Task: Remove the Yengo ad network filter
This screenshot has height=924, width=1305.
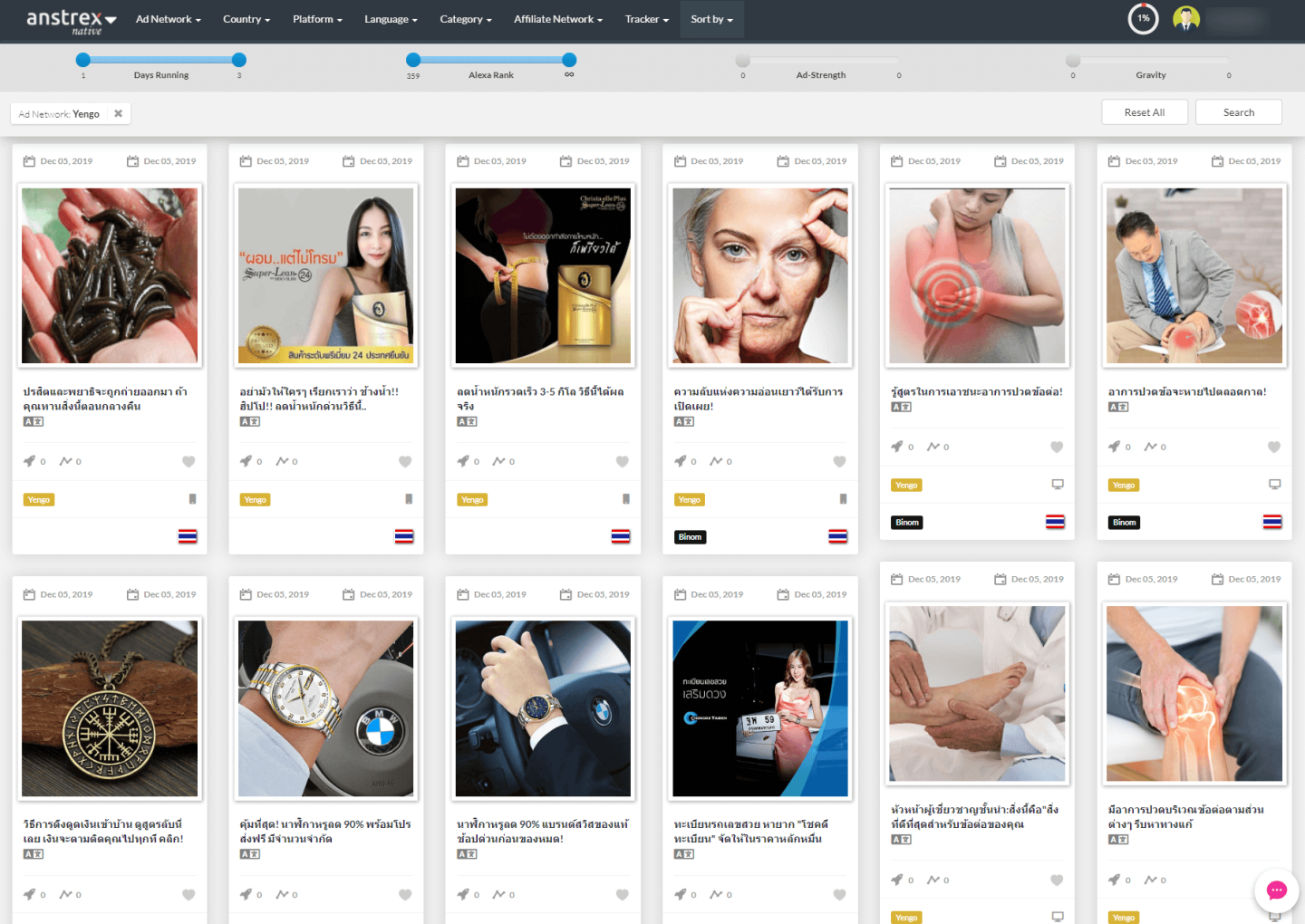Action: point(118,114)
